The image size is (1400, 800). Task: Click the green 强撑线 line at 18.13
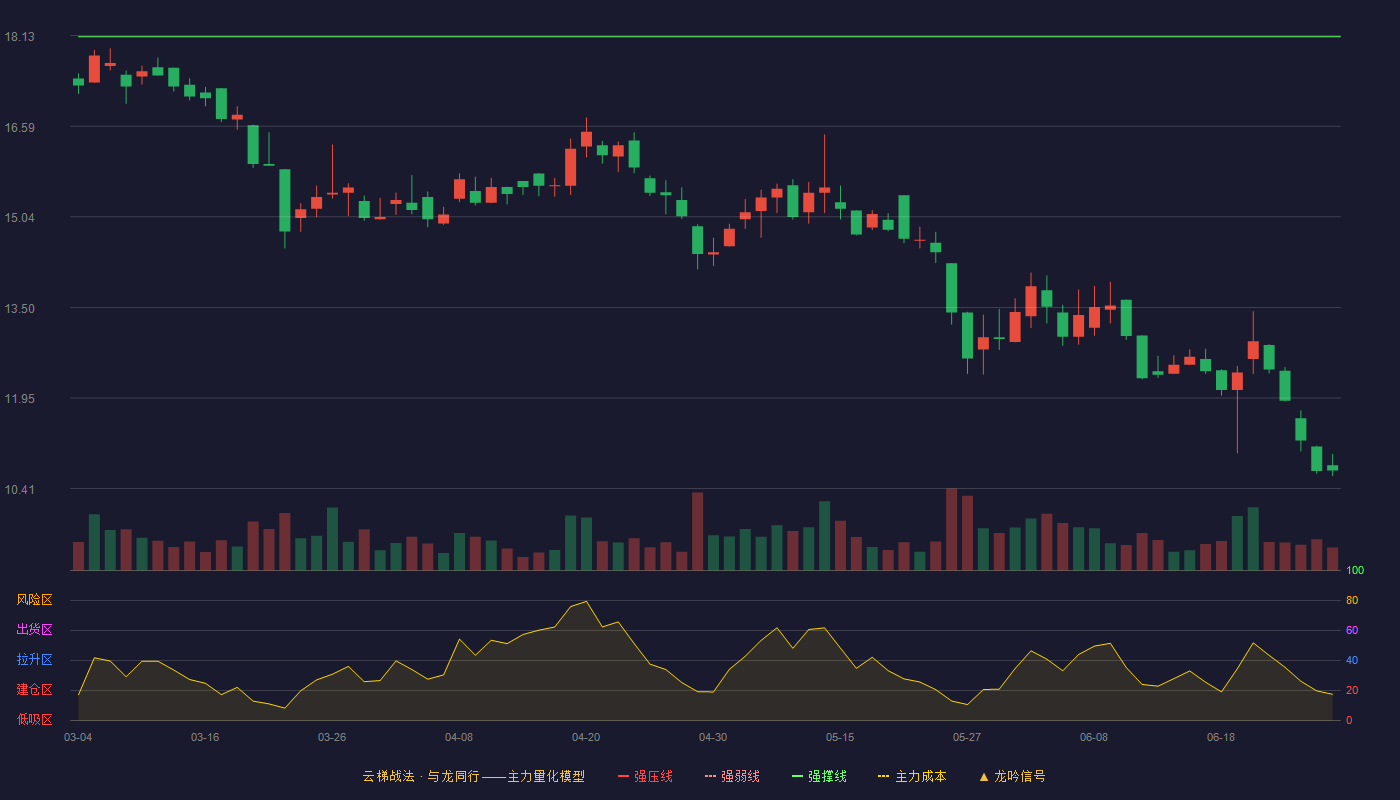point(709,37)
